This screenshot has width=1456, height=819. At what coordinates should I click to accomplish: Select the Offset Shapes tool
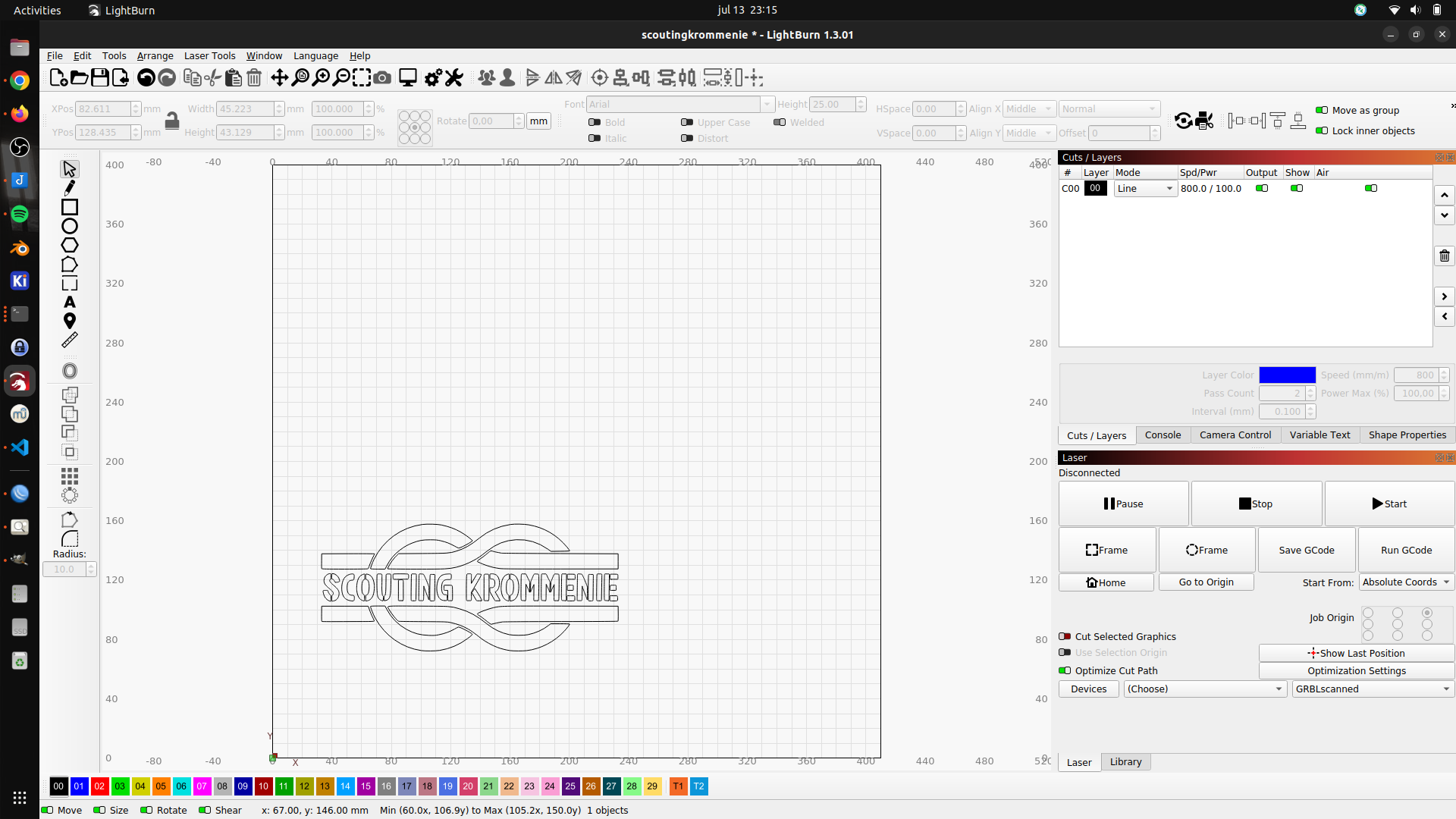pyautogui.click(x=70, y=371)
